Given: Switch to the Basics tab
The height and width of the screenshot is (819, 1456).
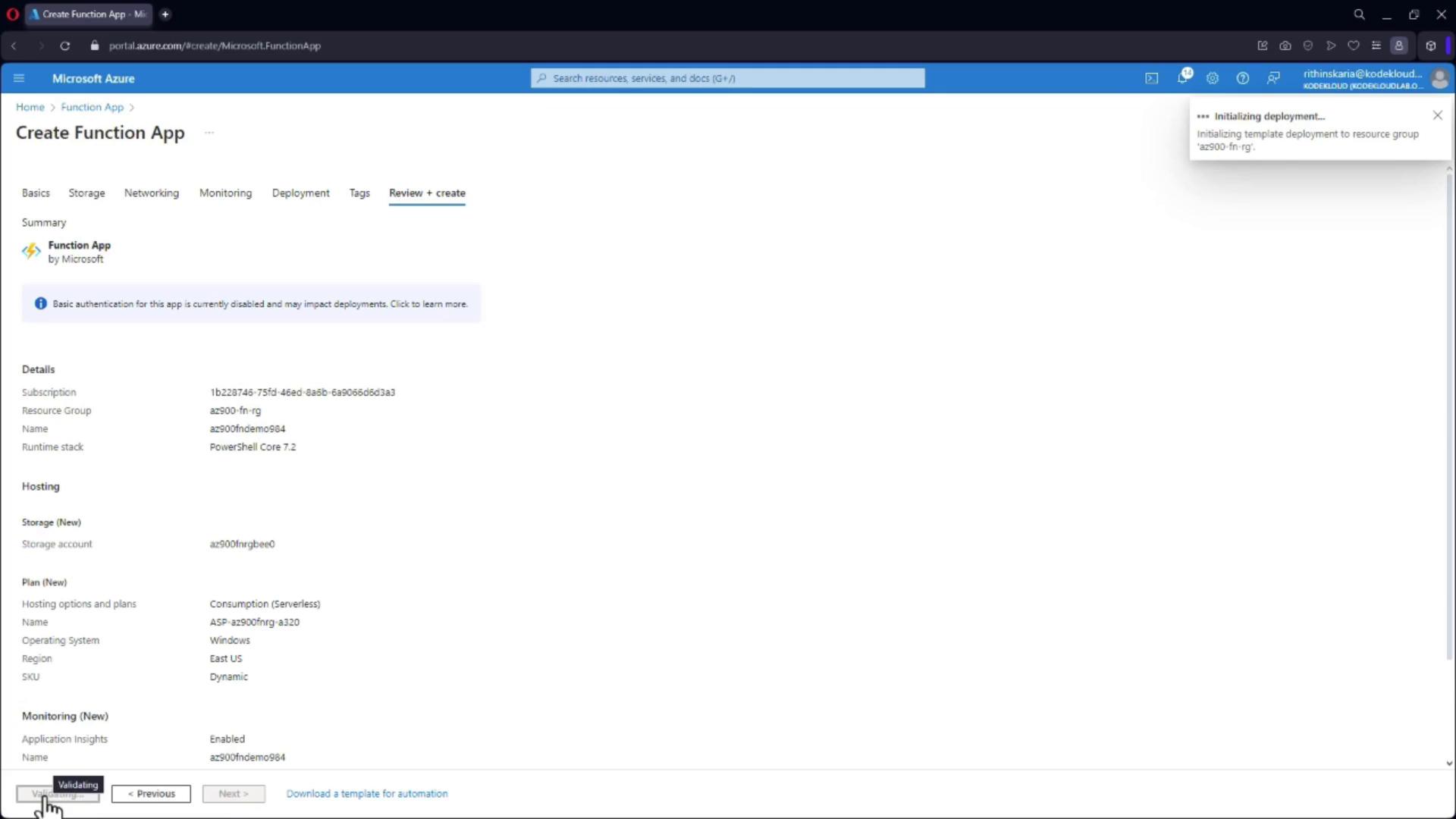Looking at the screenshot, I should click(x=36, y=193).
